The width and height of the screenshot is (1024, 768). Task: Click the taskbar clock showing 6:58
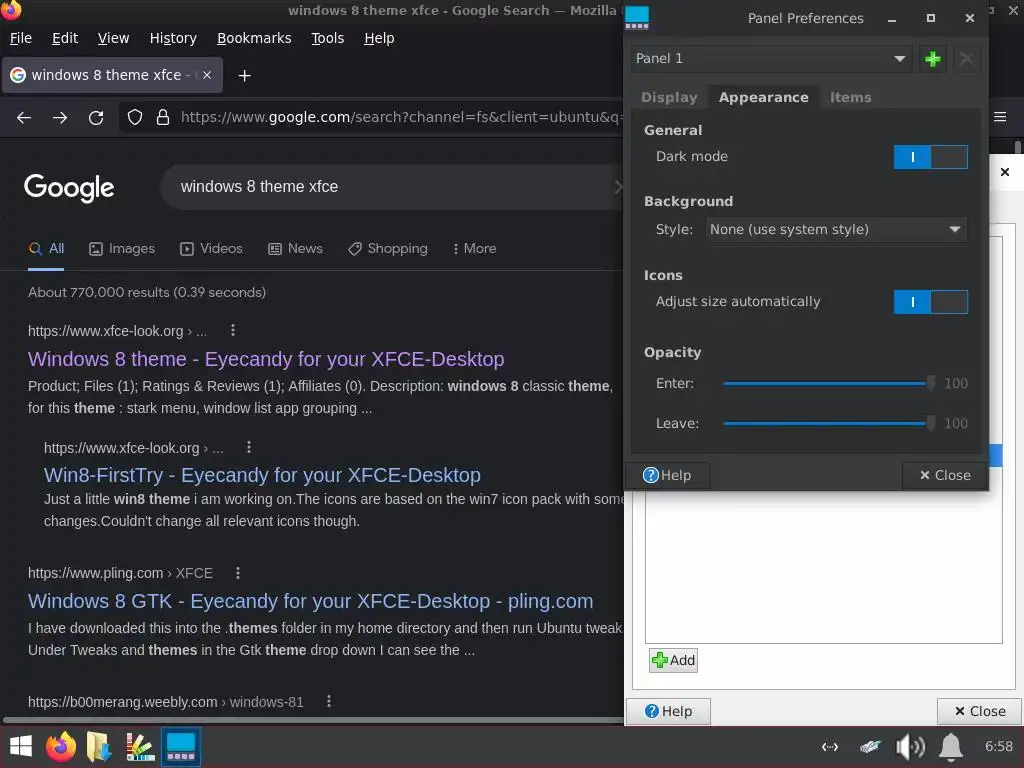click(x=999, y=746)
